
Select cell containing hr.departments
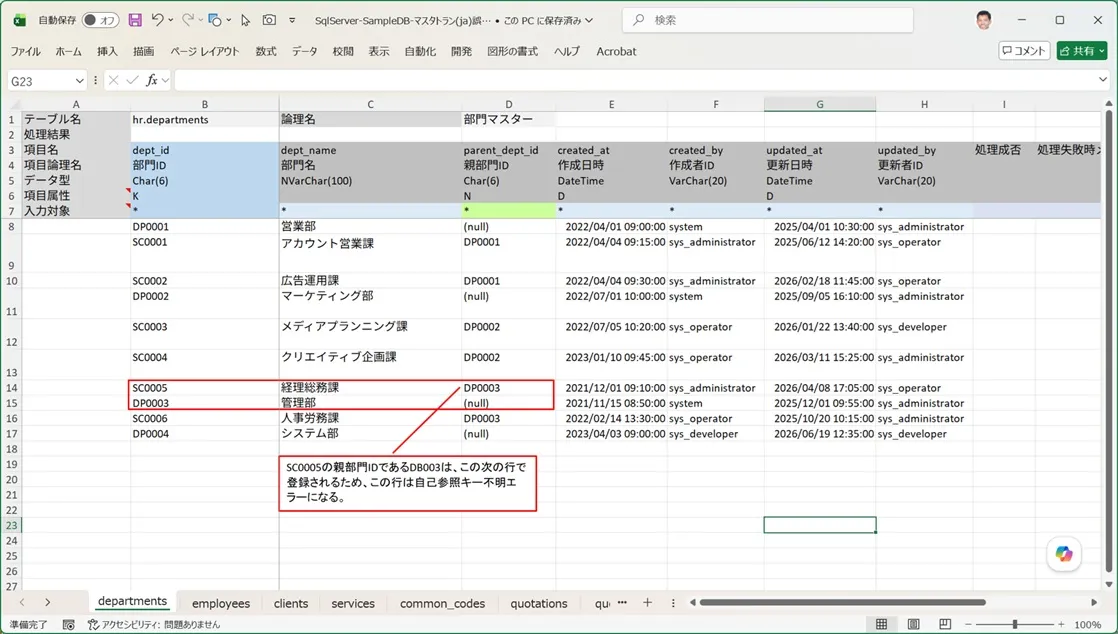pyautogui.click(x=205, y=119)
